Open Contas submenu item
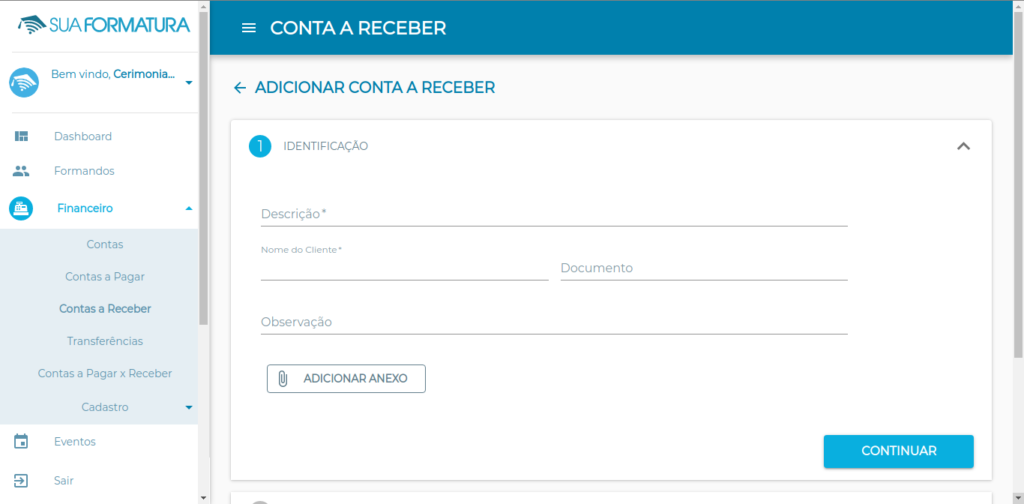Image resolution: width=1024 pixels, height=504 pixels. pyautogui.click(x=105, y=244)
